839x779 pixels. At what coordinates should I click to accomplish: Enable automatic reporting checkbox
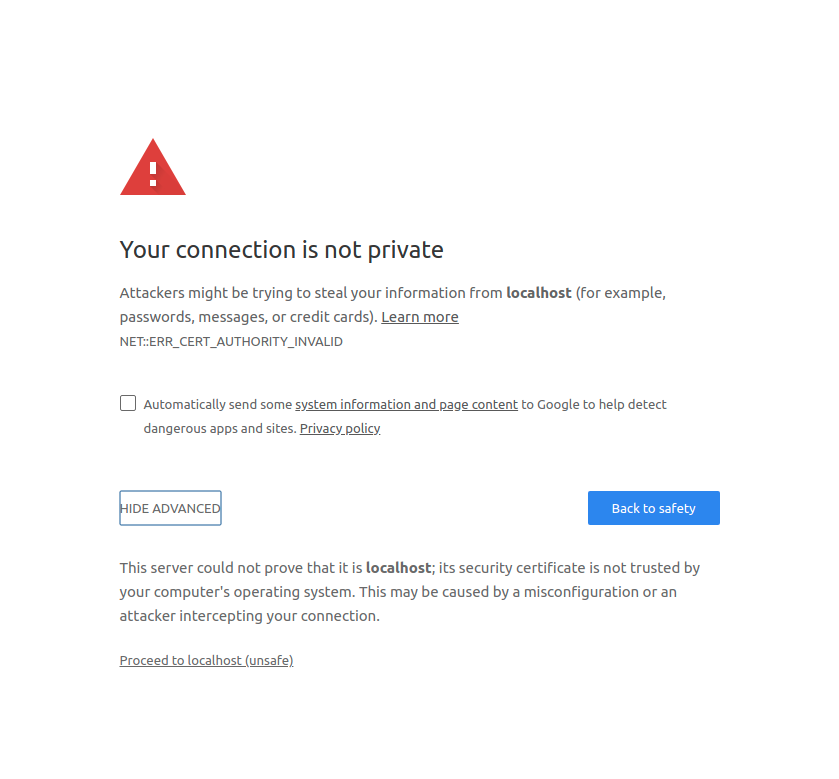click(x=128, y=403)
